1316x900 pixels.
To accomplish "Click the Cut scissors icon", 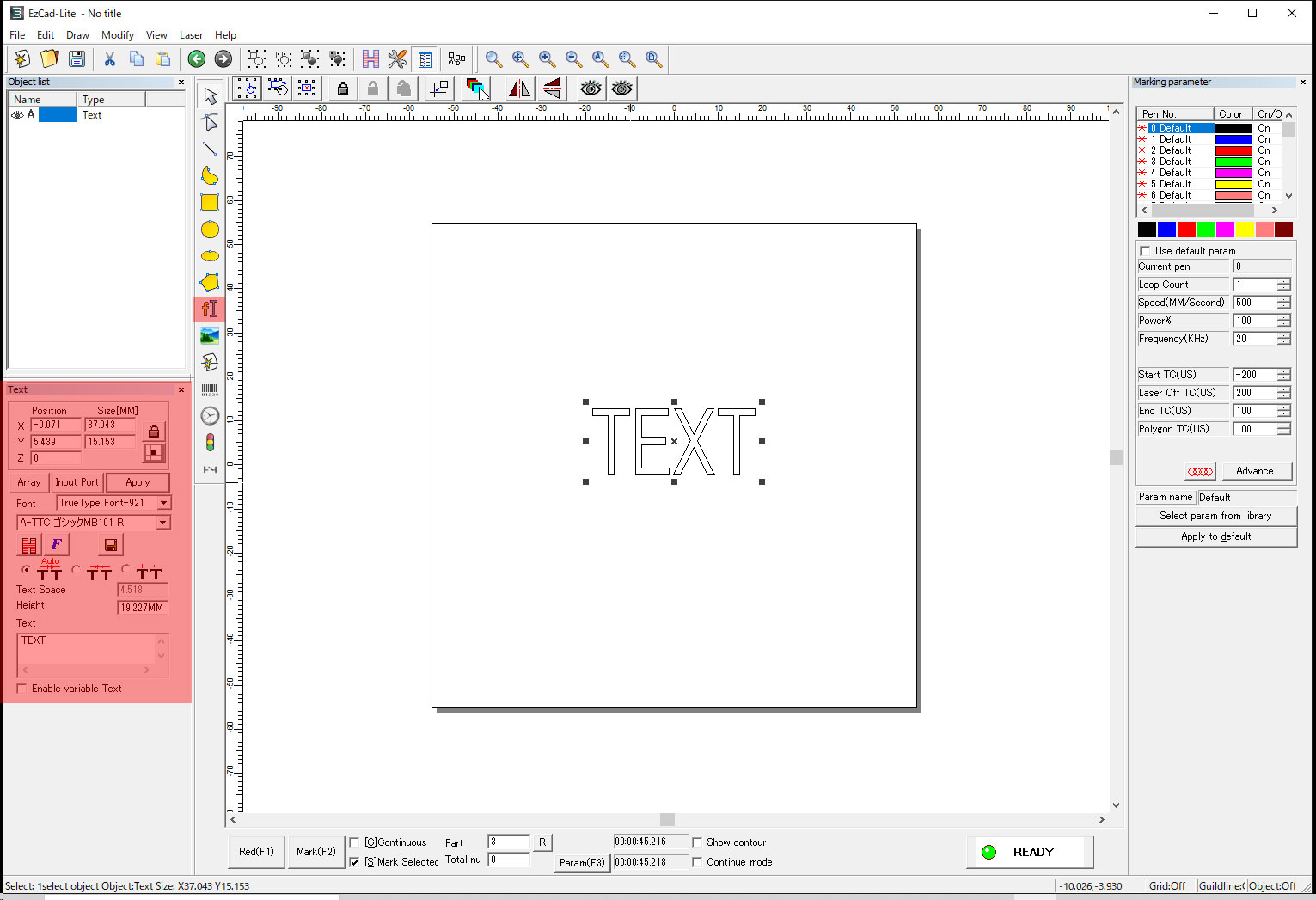I will tap(109, 58).
